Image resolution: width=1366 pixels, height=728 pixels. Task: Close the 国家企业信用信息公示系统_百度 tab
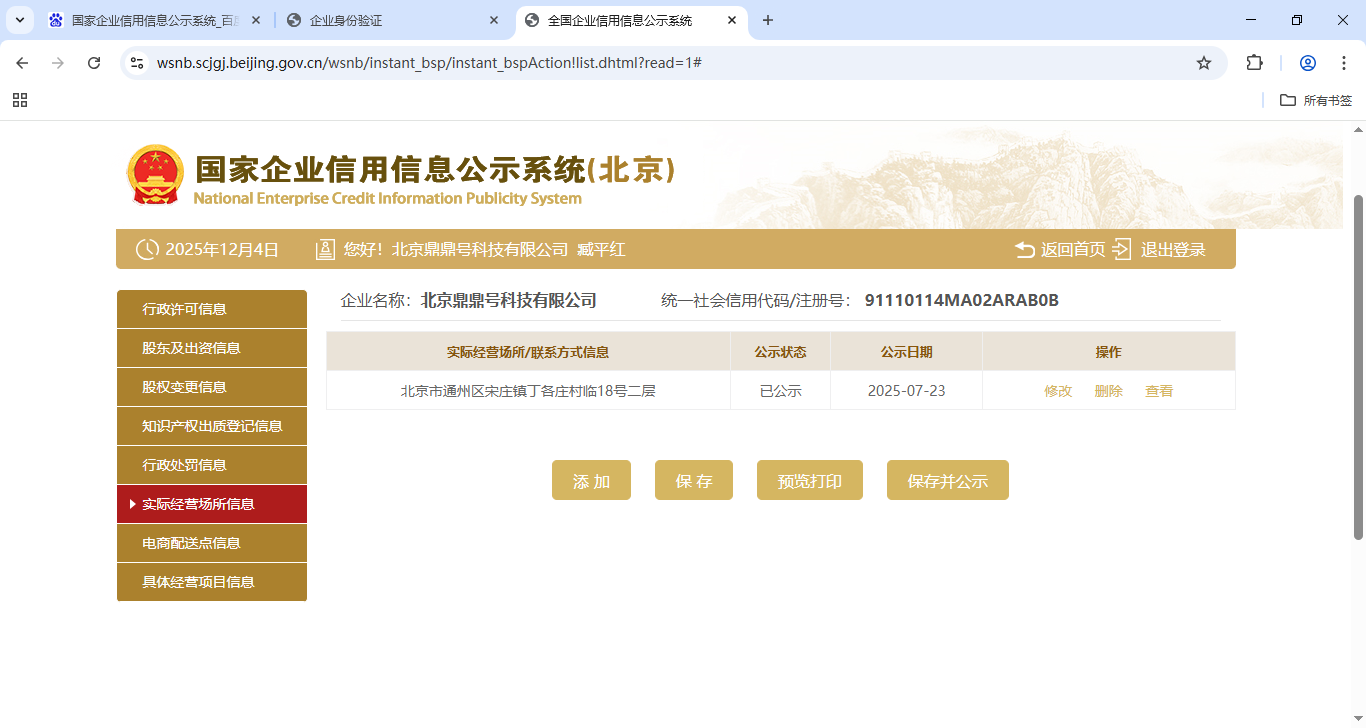point(256,20)
